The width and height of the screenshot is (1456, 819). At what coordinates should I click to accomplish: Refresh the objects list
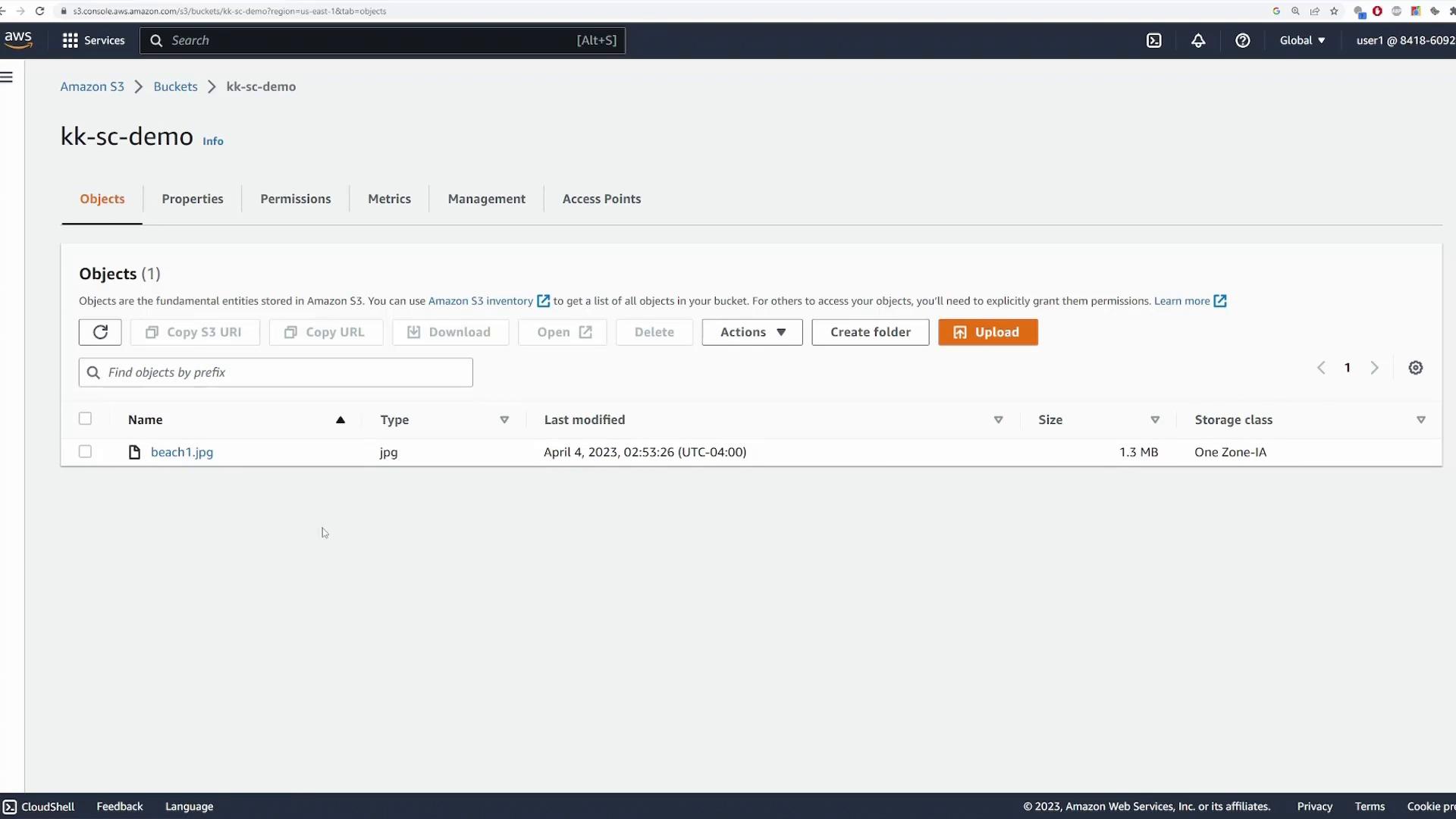point(100,332)
